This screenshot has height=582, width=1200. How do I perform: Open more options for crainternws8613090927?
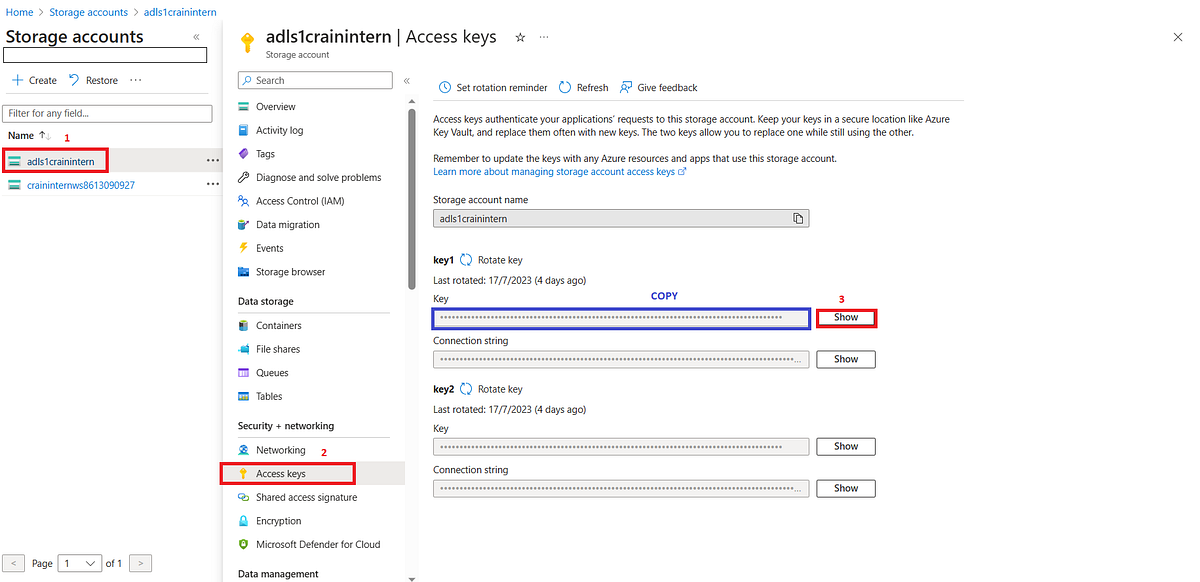click(x=212, y=184)
